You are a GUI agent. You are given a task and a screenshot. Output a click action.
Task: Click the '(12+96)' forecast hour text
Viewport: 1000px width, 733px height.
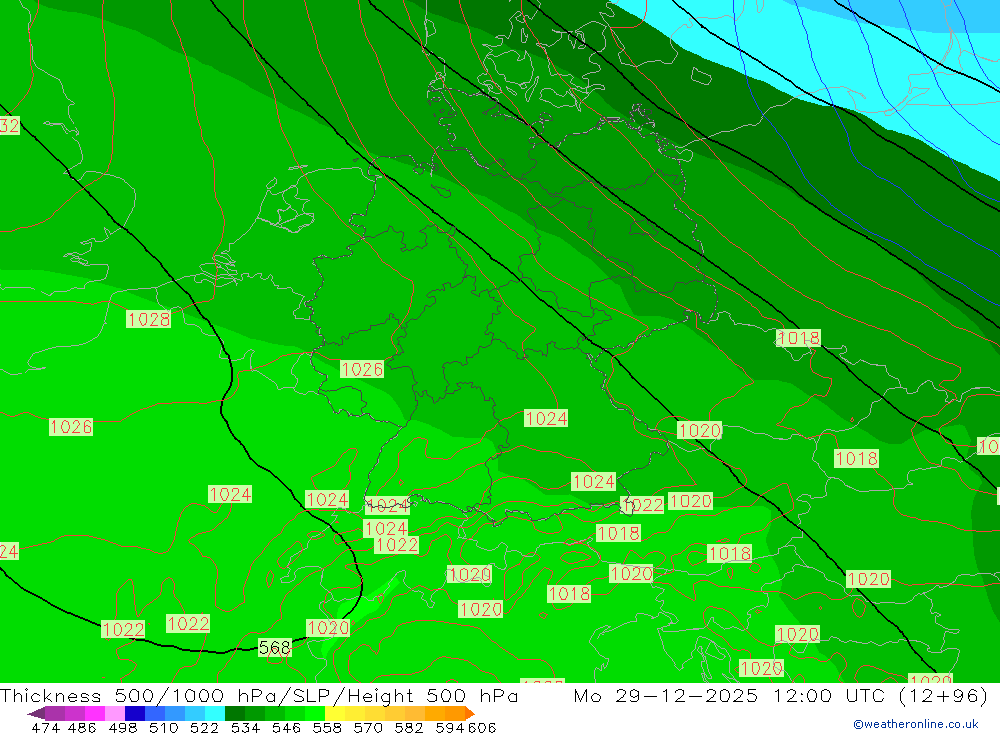click(943, 695)
